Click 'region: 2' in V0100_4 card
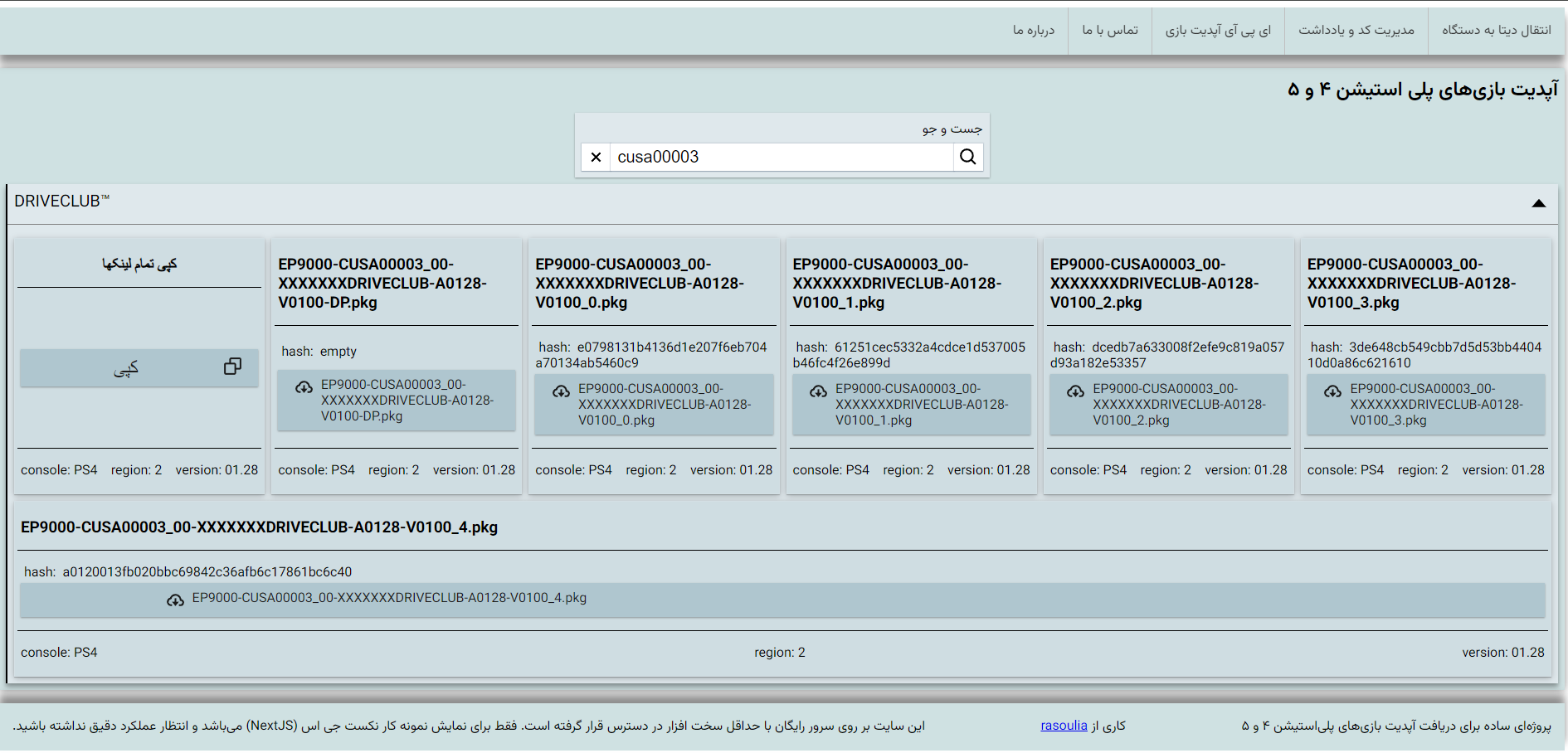Viewport: 1568px width, 753px height. coord(780,653)
